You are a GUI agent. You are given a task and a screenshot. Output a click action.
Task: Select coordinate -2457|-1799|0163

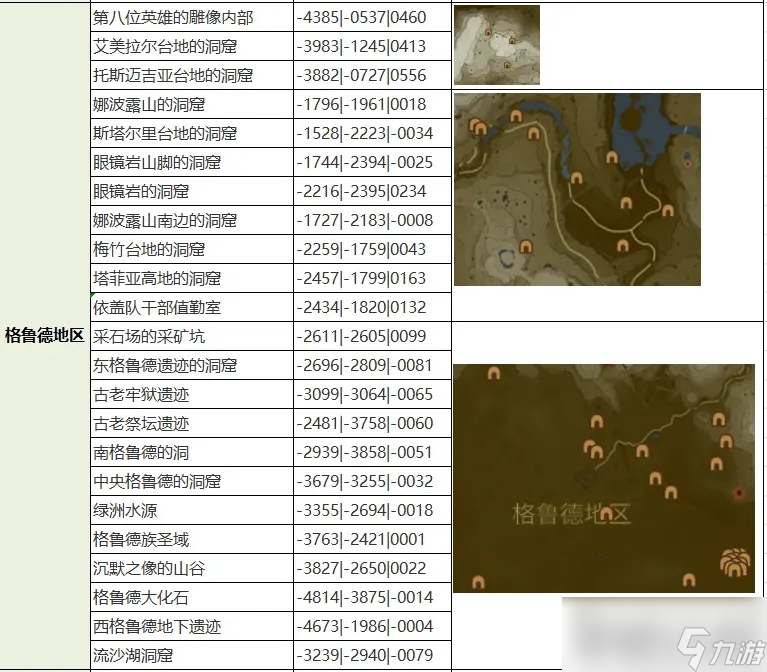click(361, 278)
